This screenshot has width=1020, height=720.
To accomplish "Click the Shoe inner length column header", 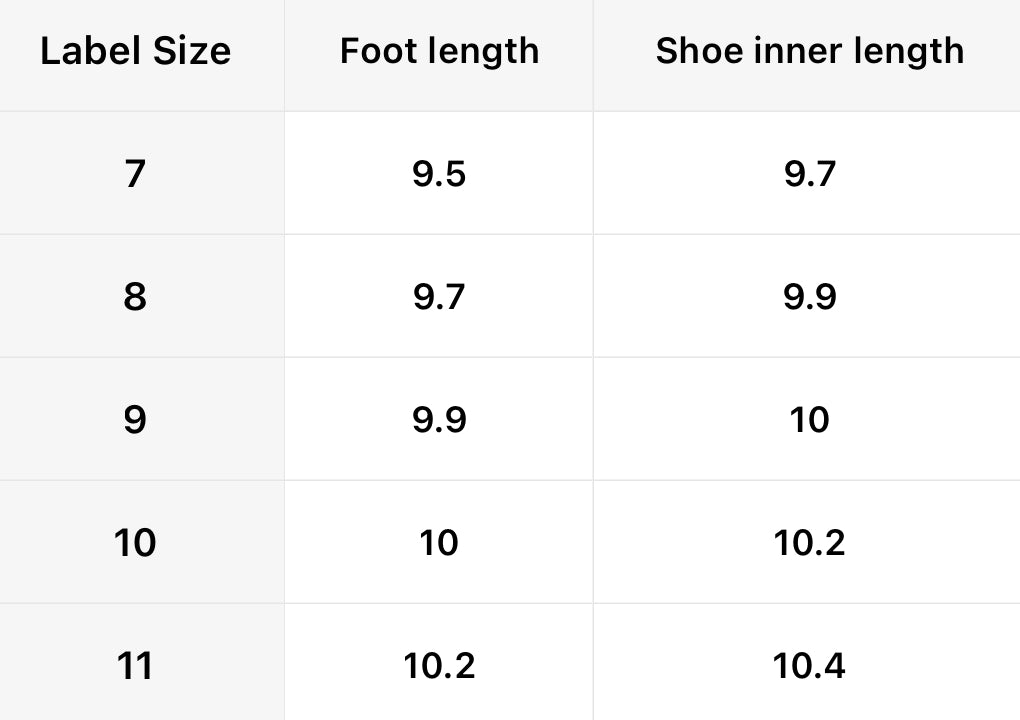I will click(809, 51).
